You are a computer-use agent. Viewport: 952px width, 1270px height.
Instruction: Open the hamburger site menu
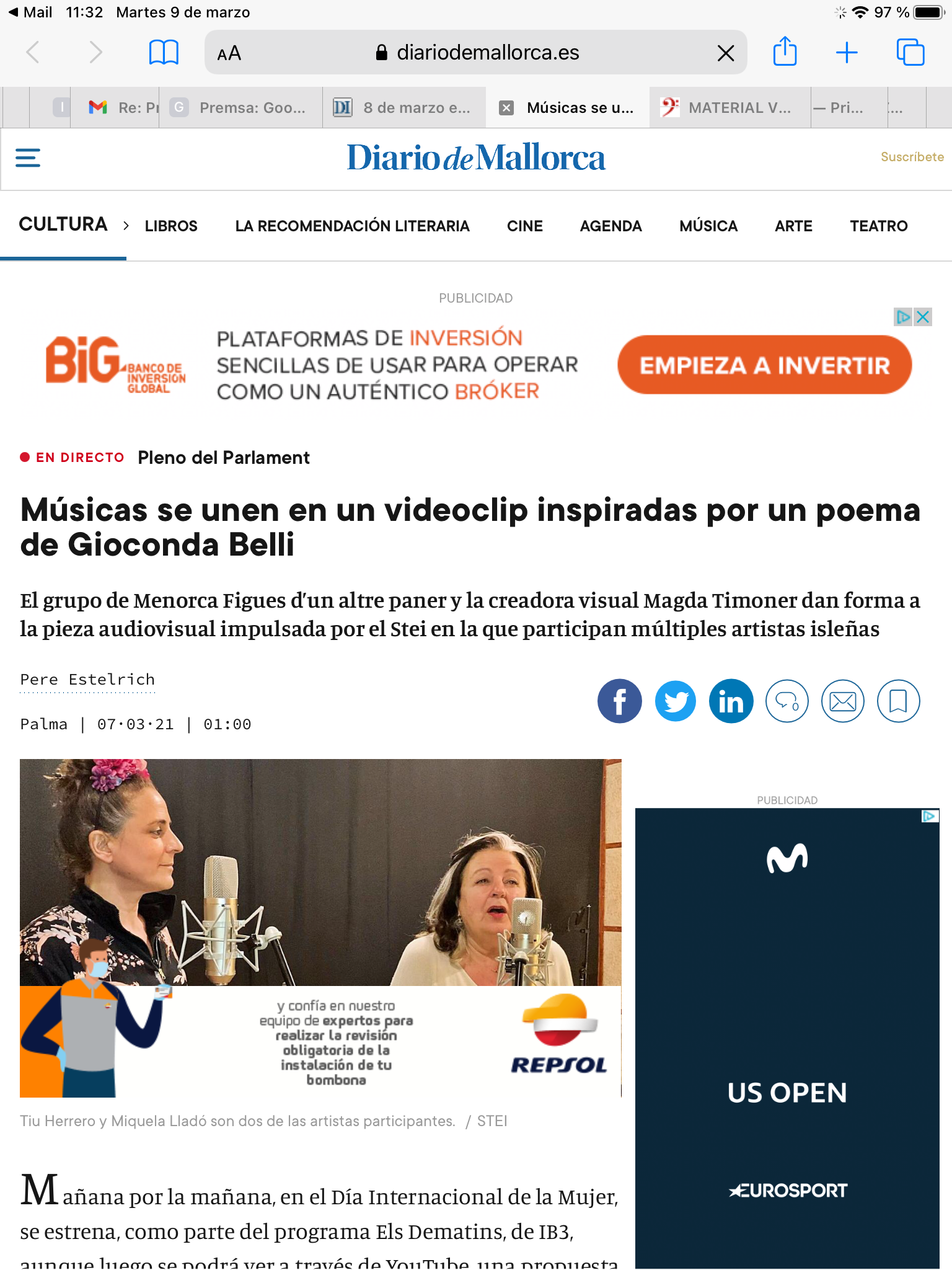[x=28, y=158]
